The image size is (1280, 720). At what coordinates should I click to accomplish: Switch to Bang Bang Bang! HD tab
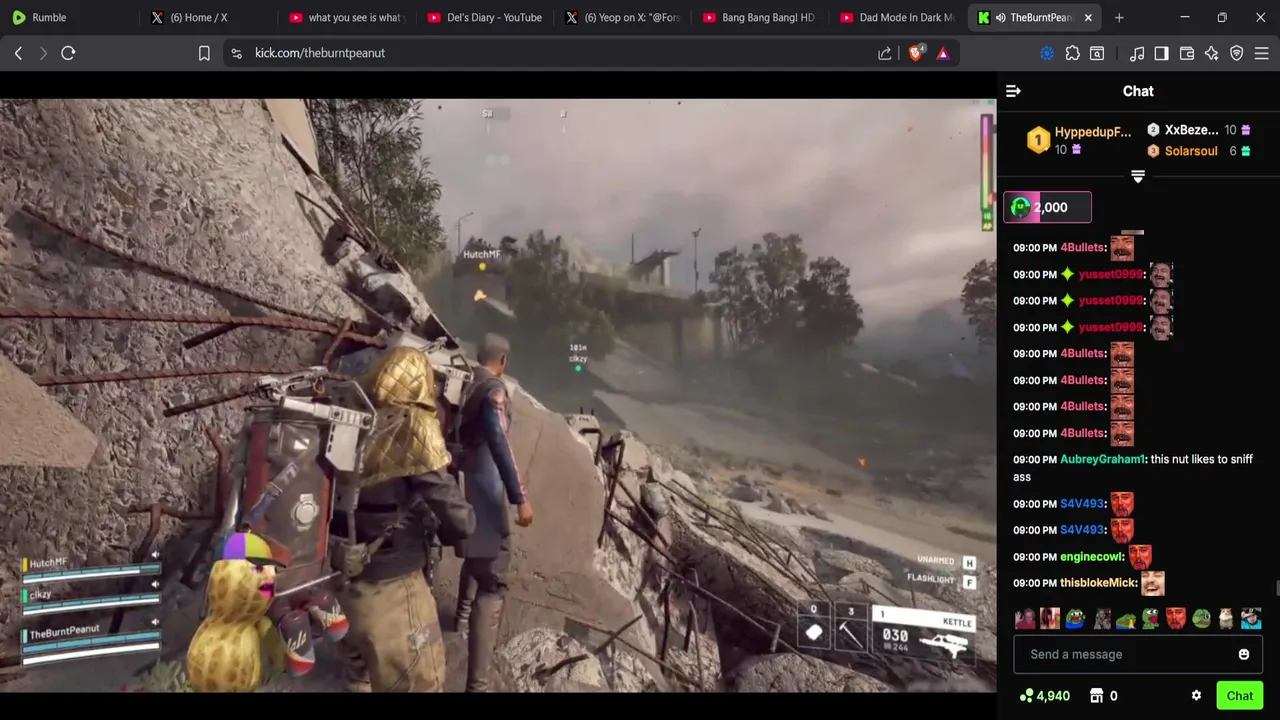click(760, 17)
